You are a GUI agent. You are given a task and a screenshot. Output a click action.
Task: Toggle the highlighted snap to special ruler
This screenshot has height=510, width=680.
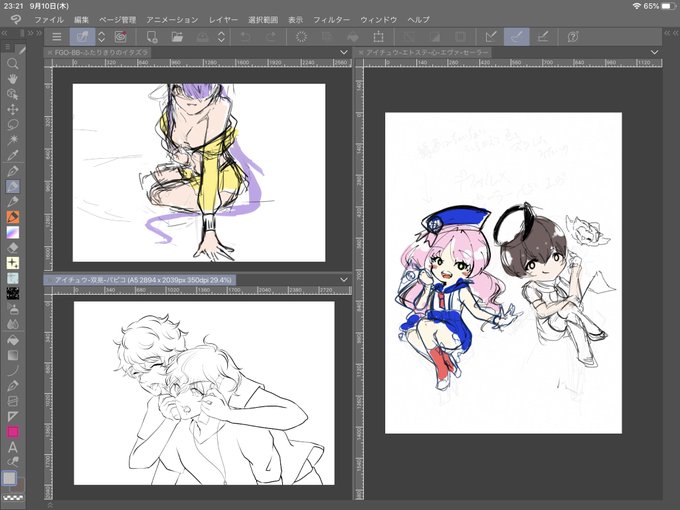[x=517, y=37]
